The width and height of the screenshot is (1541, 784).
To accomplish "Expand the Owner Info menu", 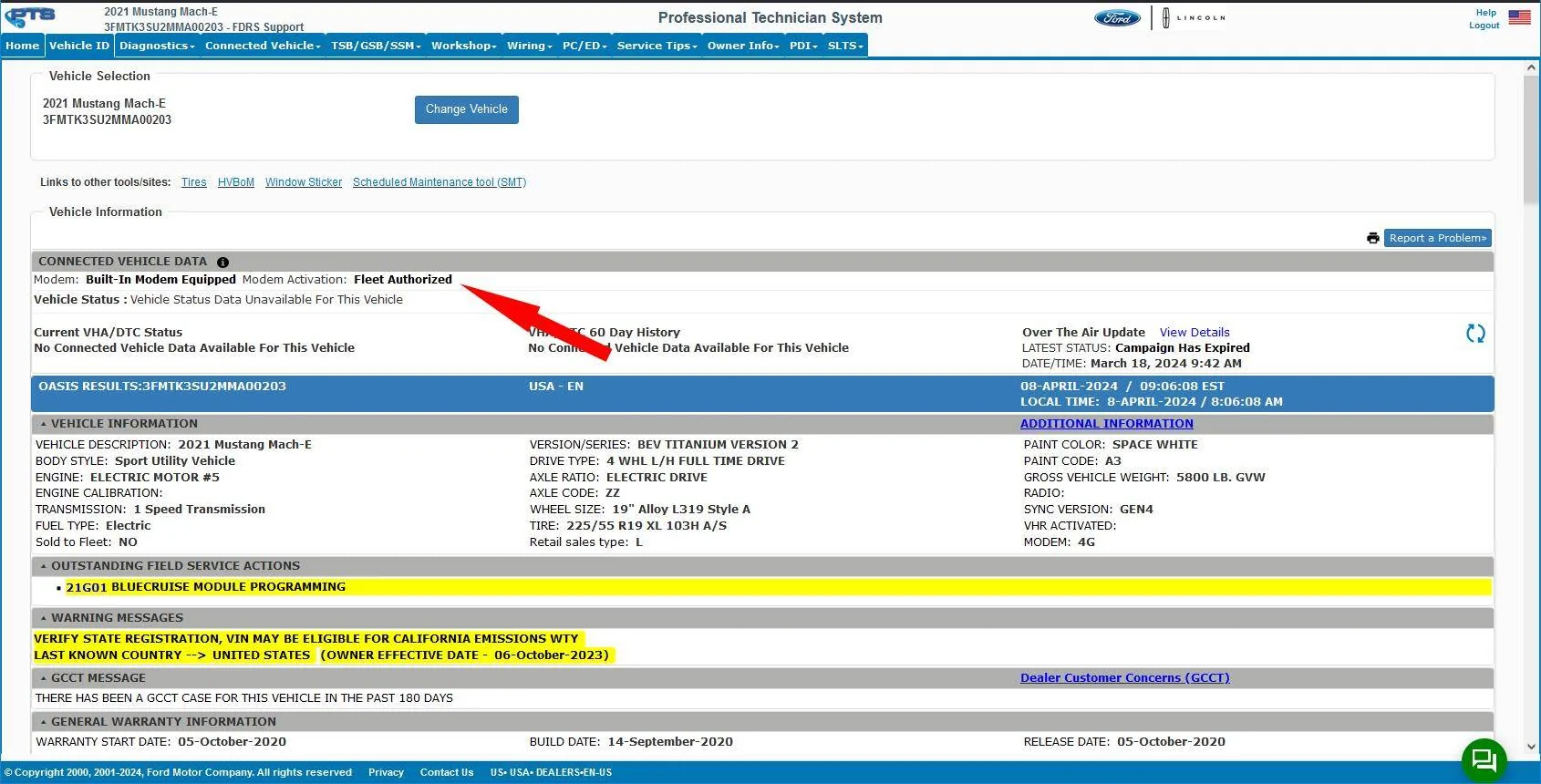I will point(743,46).
